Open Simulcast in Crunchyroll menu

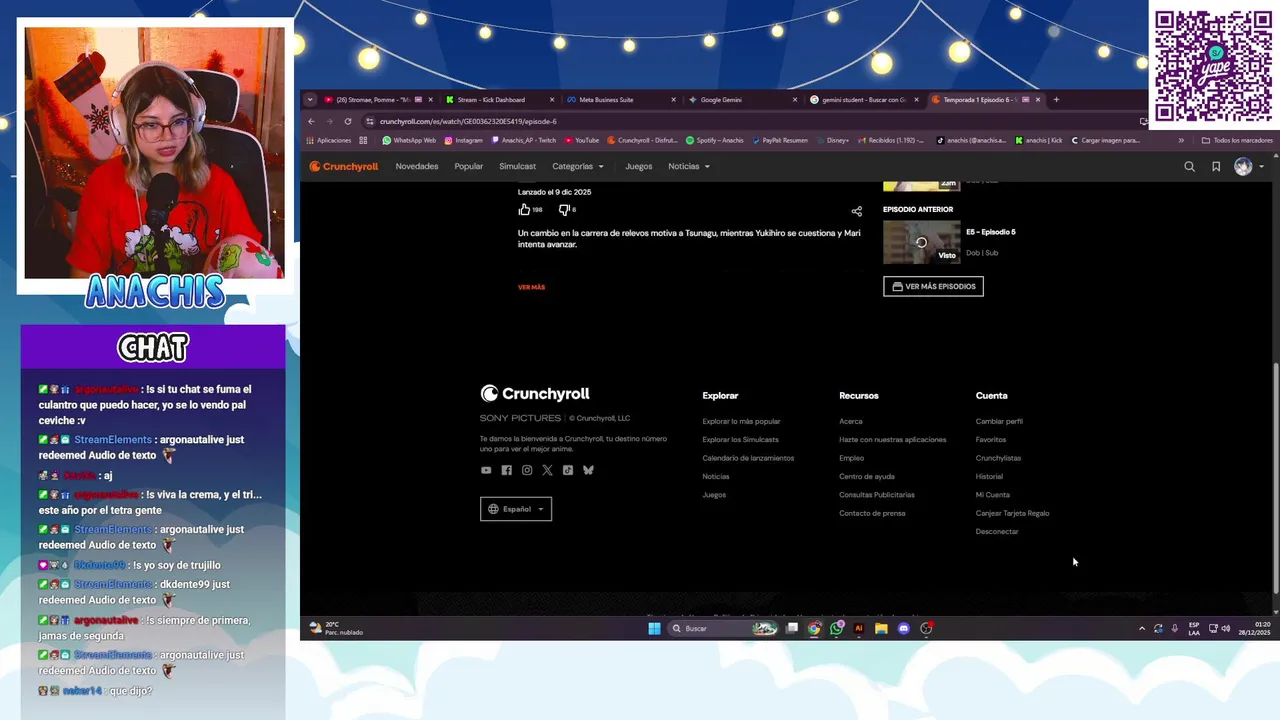point(518,166)
